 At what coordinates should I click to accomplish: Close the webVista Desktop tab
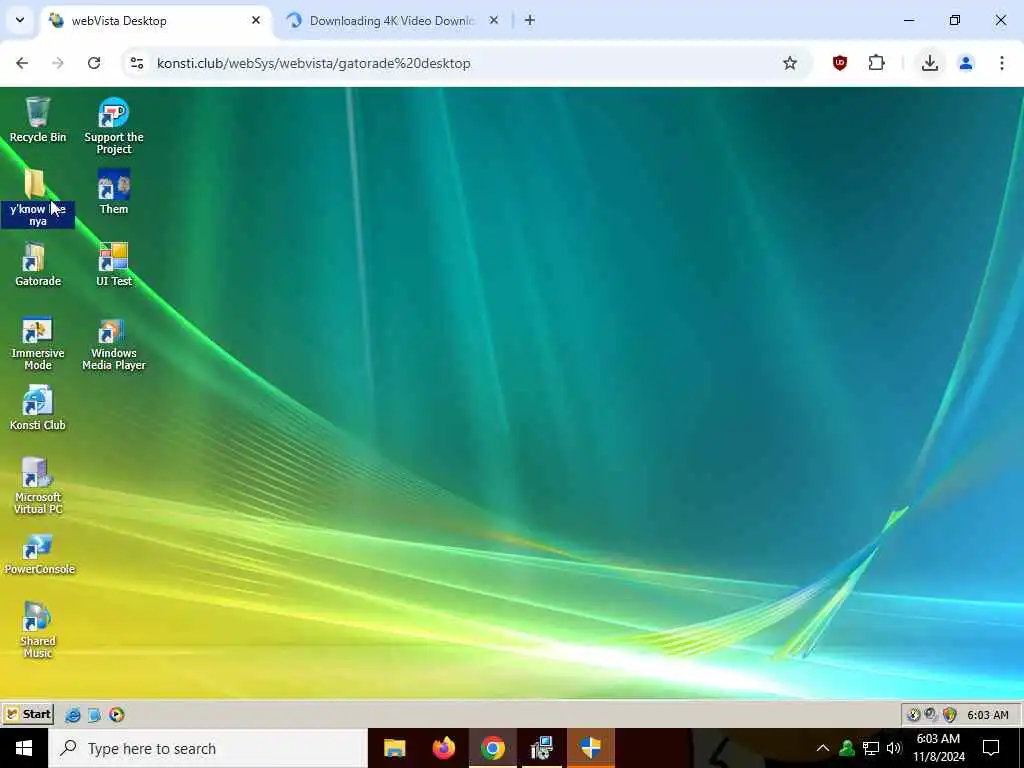(256, 20)
